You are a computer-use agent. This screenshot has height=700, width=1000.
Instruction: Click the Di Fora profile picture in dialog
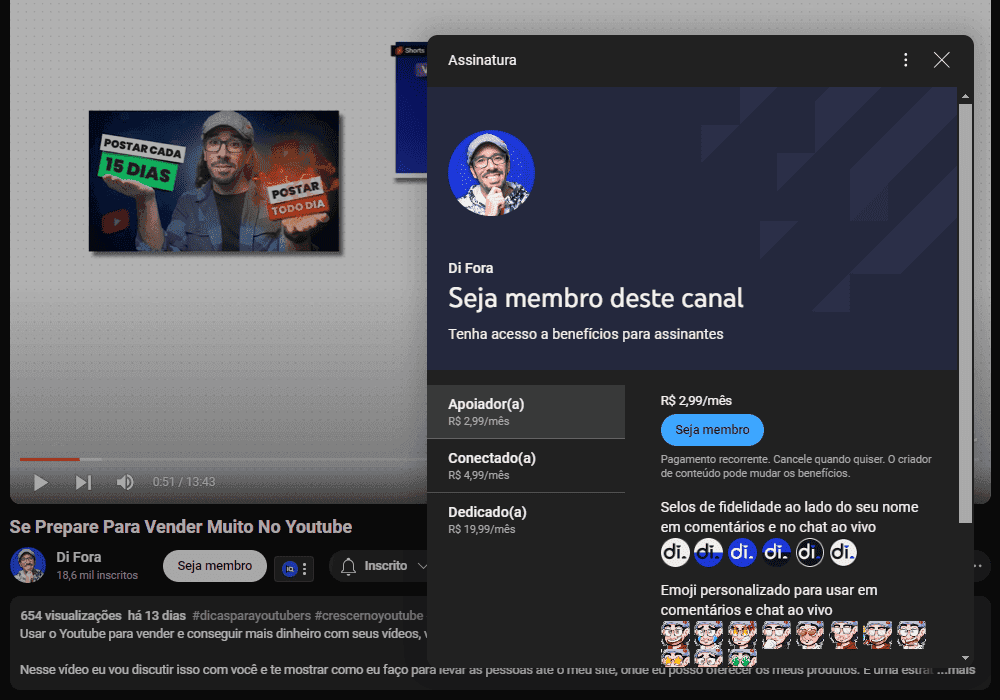click(x=491, y=173)
